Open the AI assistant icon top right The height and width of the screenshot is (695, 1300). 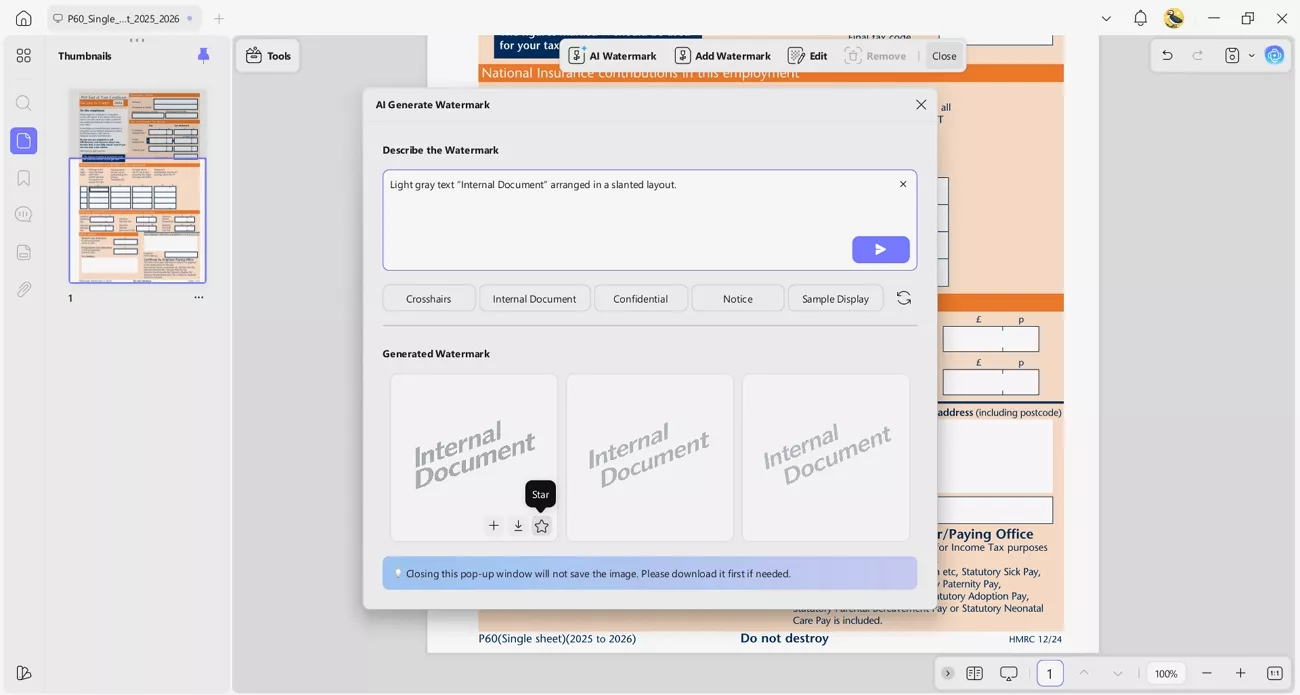coord(1274,56)
